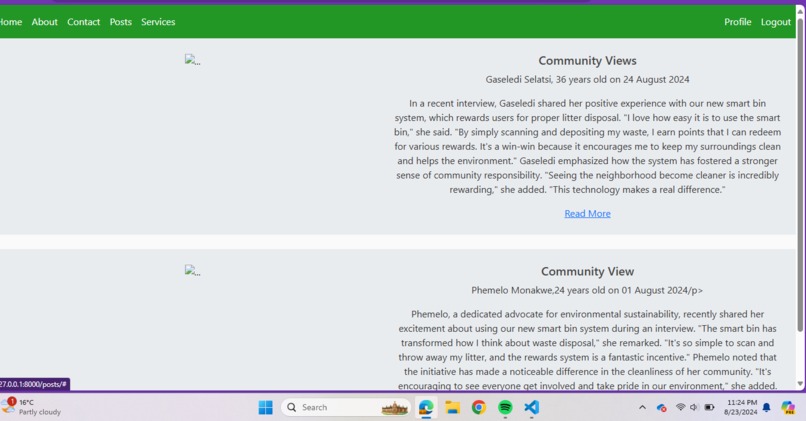The width and height of the screenshot is (806, 421).
Task: Click the Community Views heading
Action: pos(587,61)
